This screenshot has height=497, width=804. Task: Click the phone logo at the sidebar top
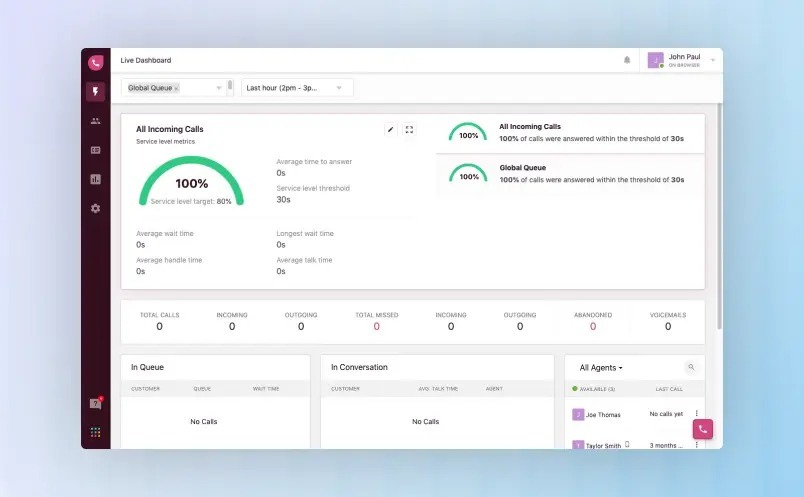[95, 63]
